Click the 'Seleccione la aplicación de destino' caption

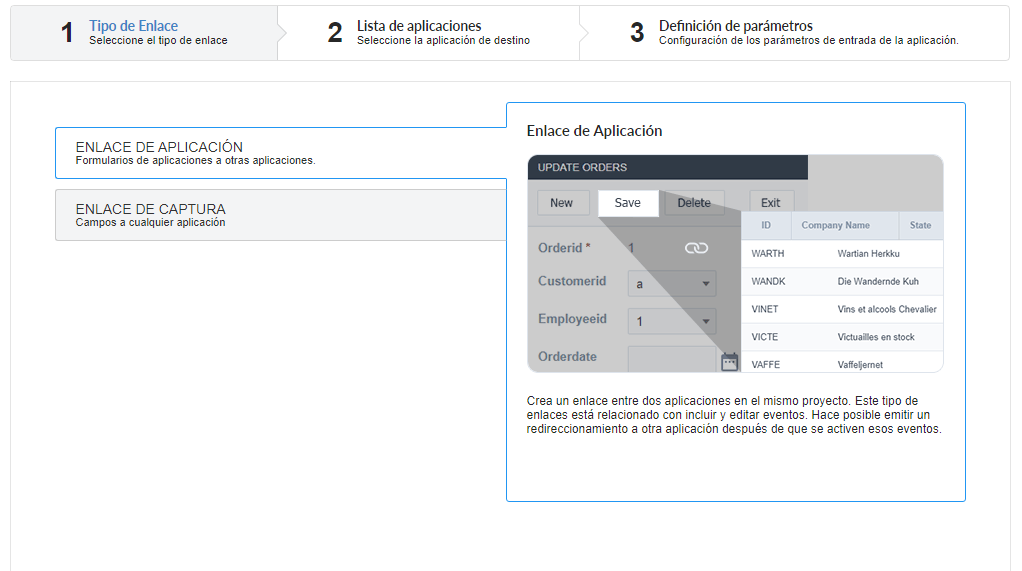click(x=443, y=40)
